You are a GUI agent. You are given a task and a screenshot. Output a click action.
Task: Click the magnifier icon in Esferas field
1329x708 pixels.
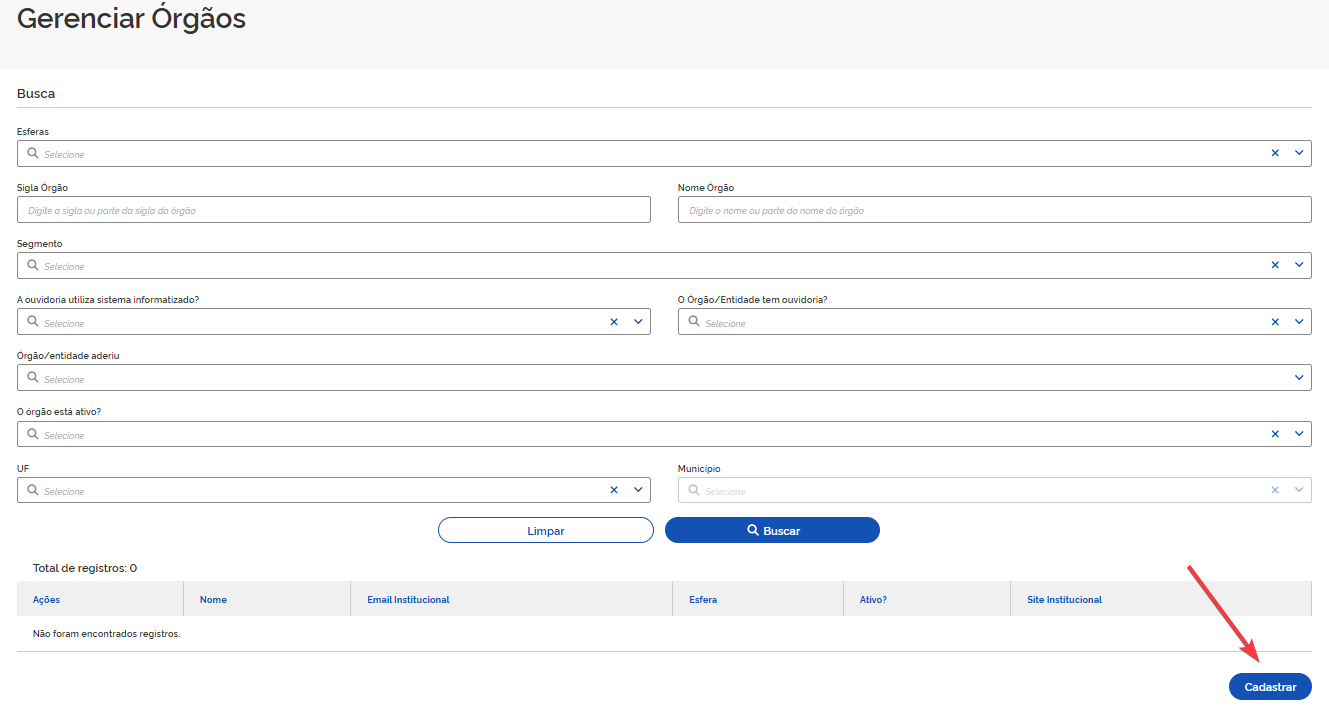coord(33,154)
